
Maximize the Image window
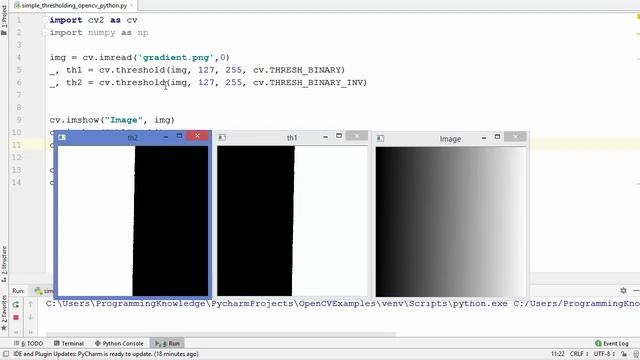(497, 137)
